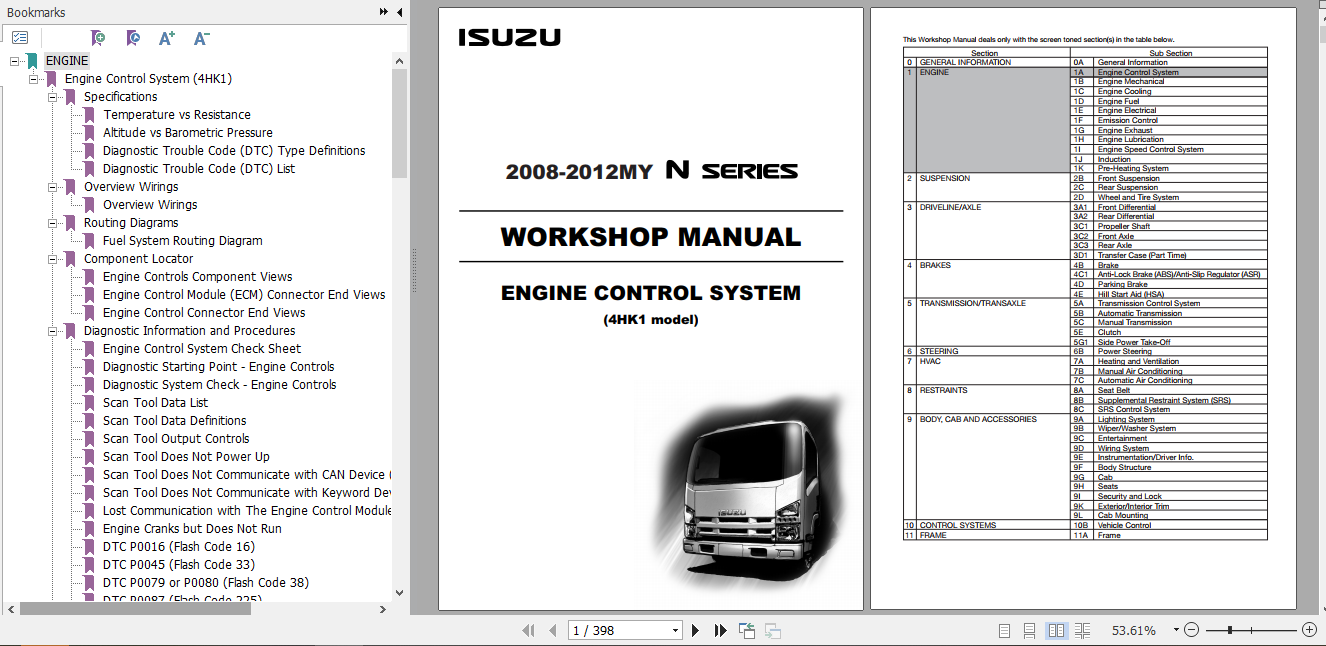The image size is (1326, 646).
Task: Switch to continuous page layout
Action: point(1030,630)
